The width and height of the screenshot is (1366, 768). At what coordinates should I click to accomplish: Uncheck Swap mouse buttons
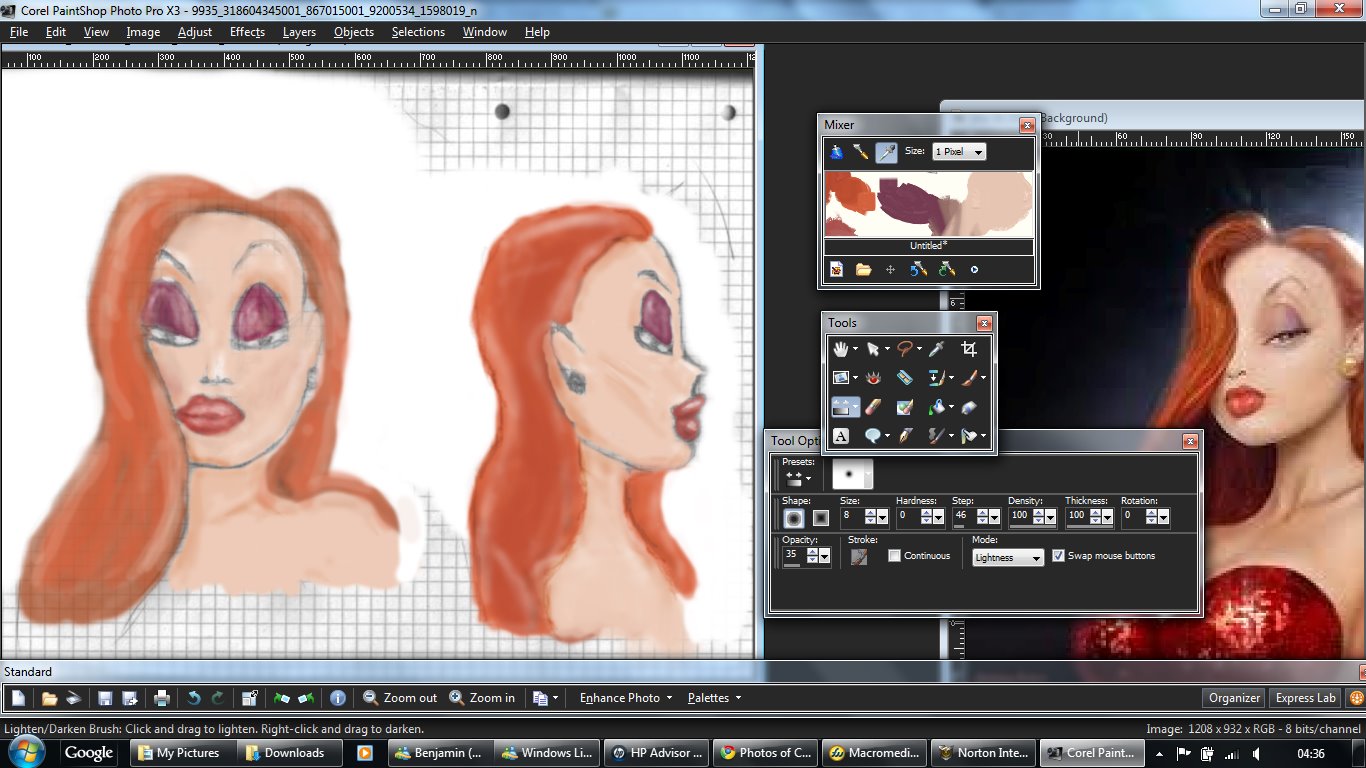(x=1058, y=556)
